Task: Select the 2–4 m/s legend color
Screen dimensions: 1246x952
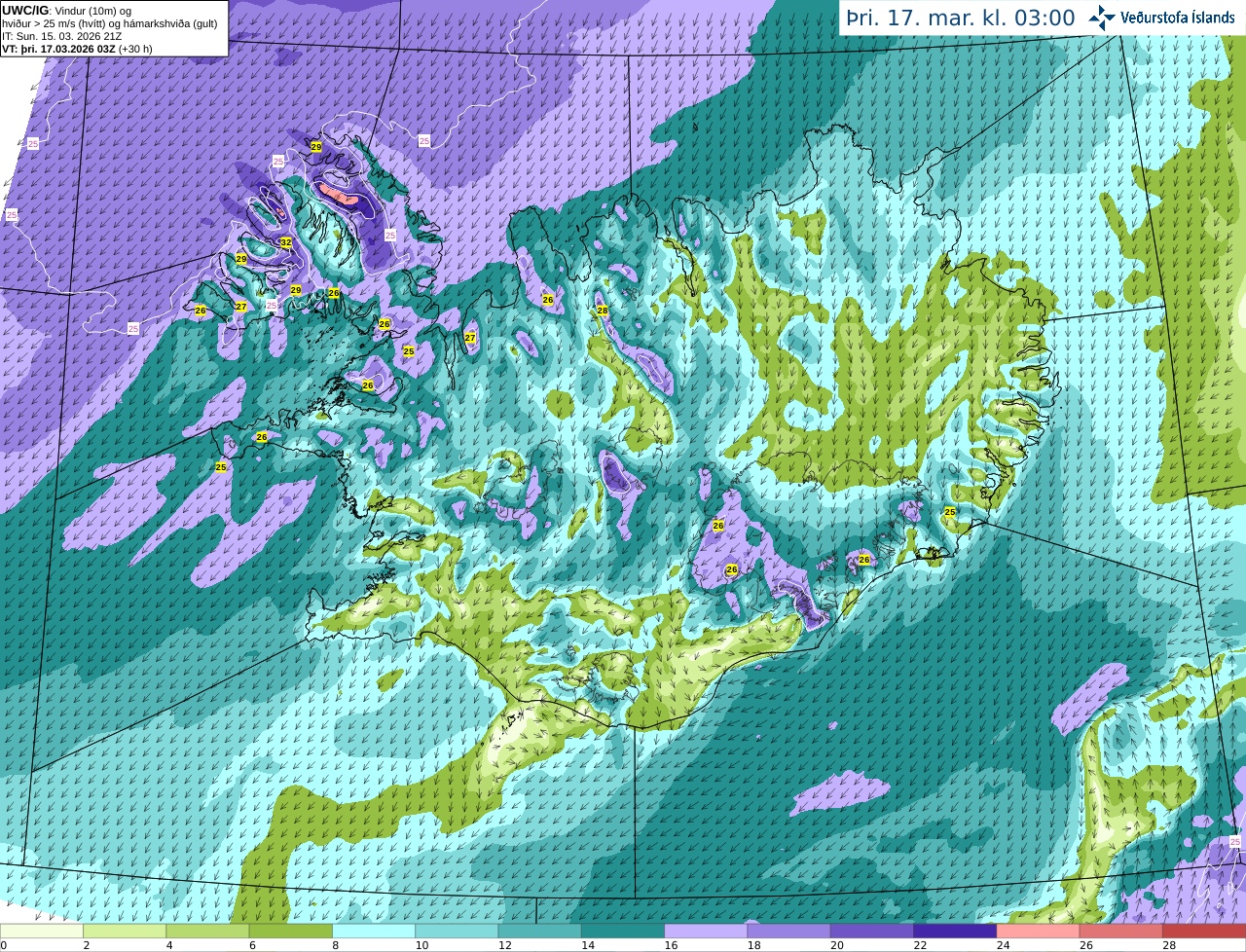Action: (125, 931)
